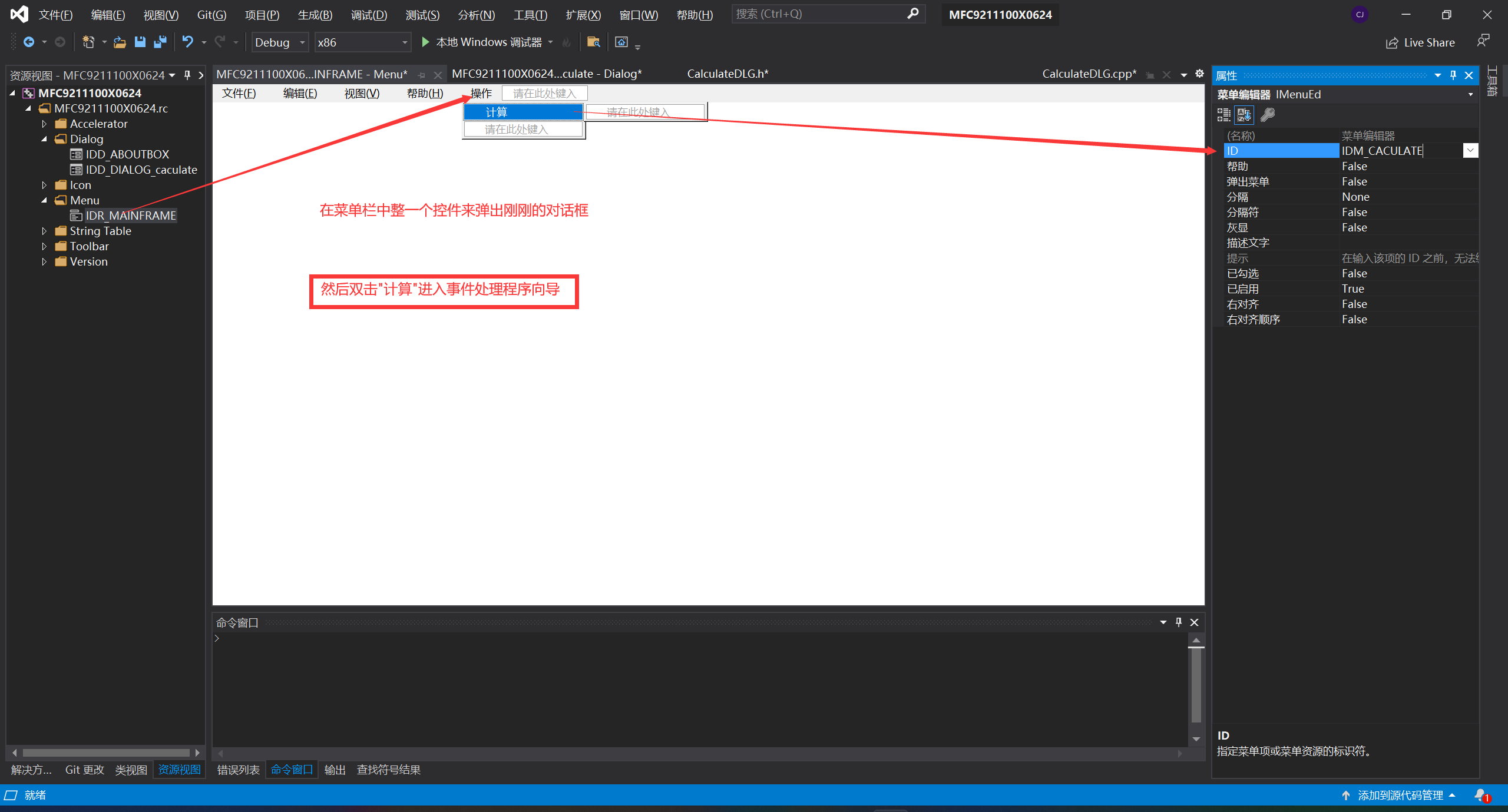The height and width of the screenshot is (812, 1508).
Task: Click the Undo arrow icon
Action: coord(187,42)
